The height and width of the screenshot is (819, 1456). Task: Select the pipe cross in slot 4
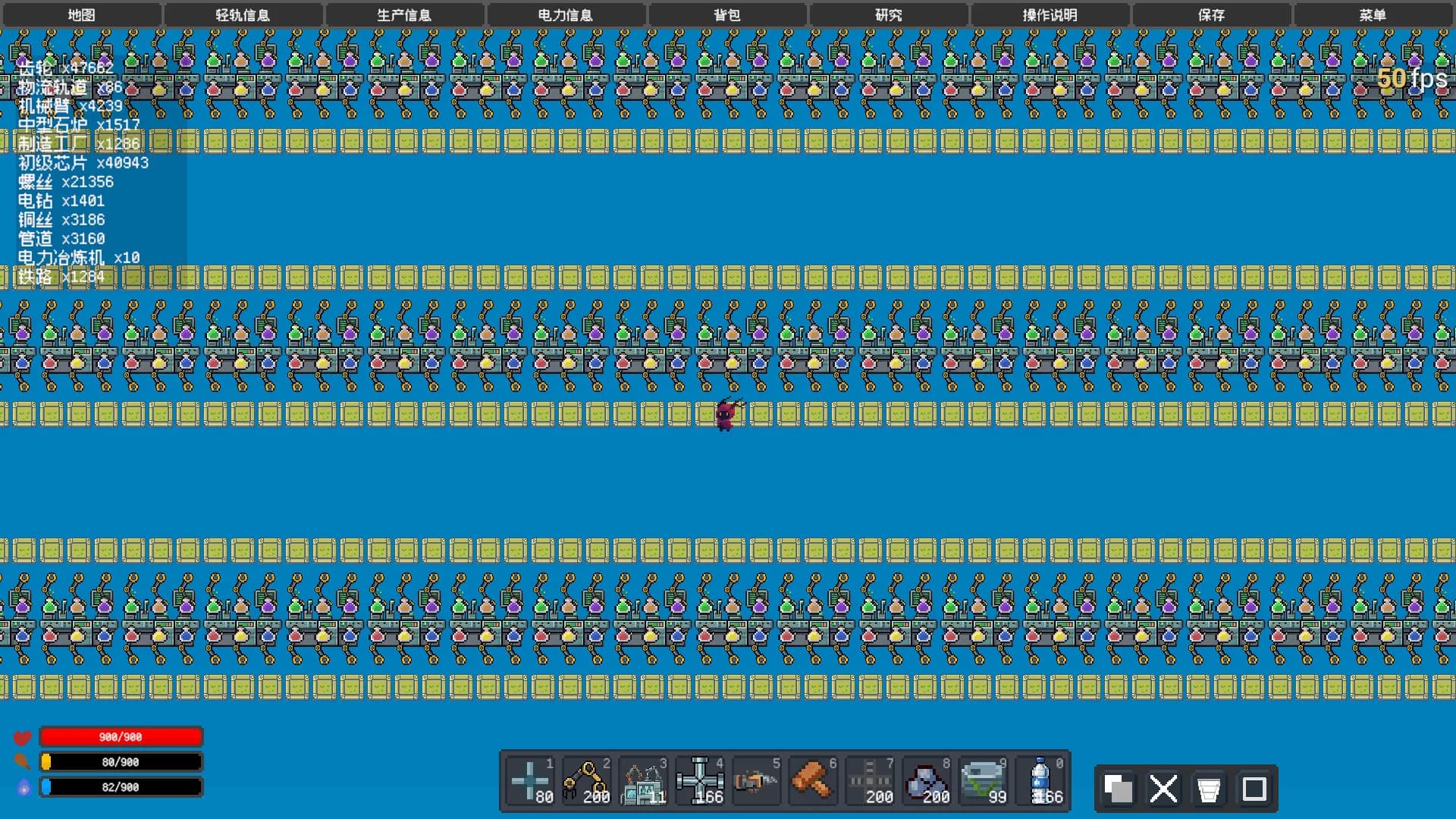[x=700, y=780]
